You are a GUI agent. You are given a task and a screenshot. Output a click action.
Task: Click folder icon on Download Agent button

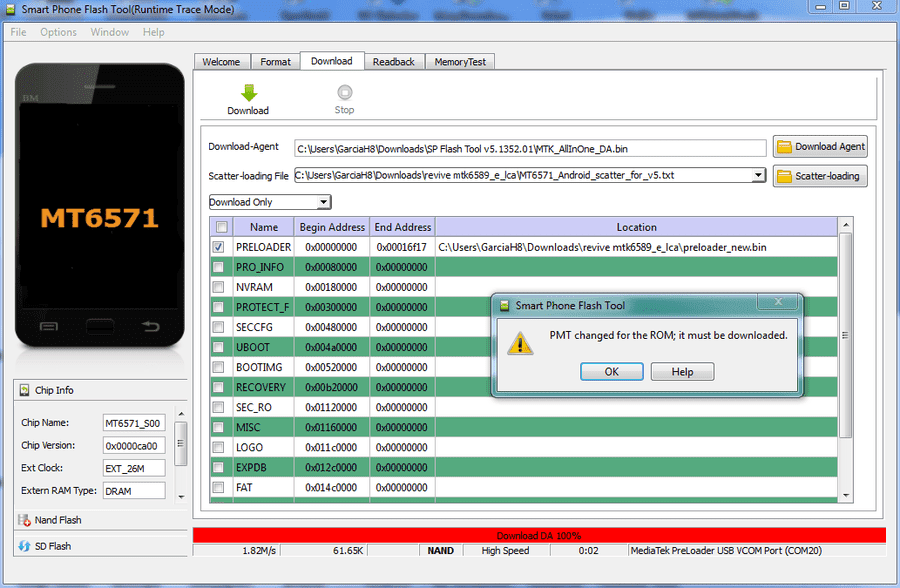(x=784, y=147)
